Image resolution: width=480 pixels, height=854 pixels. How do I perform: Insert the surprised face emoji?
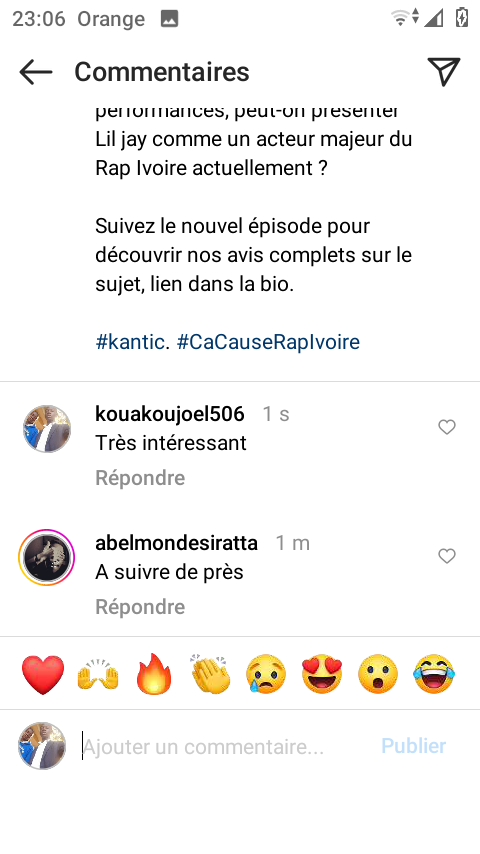[x=378, y=674]
